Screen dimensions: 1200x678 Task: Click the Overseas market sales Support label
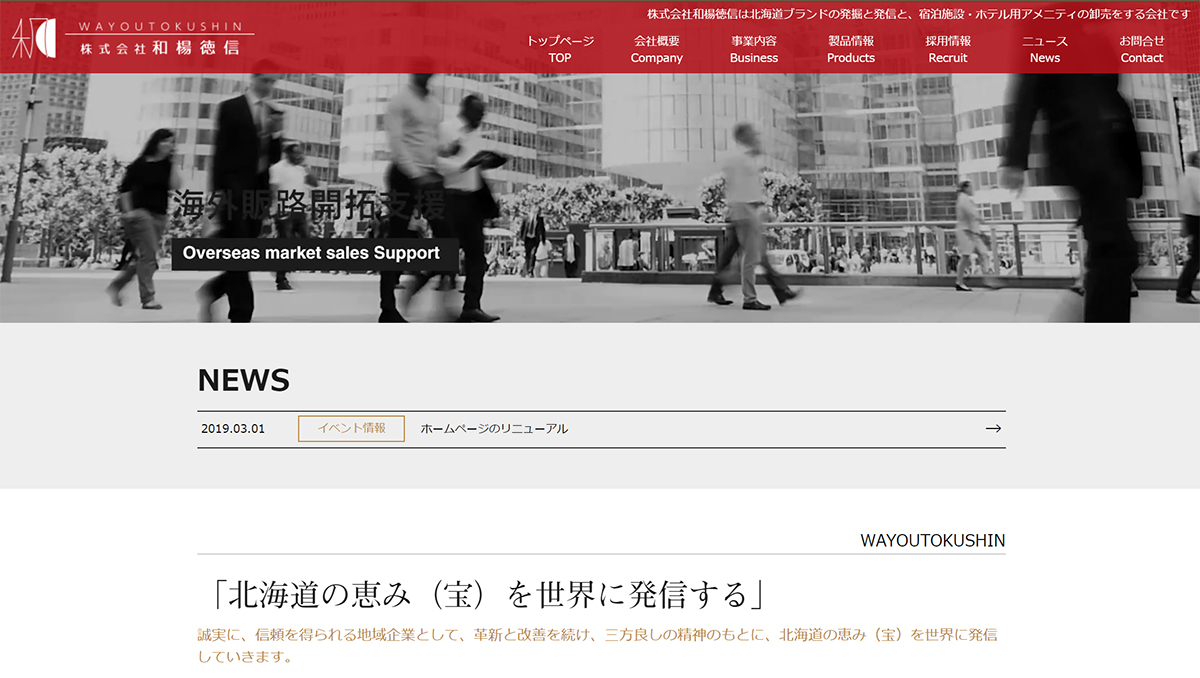tap(311, 254)
